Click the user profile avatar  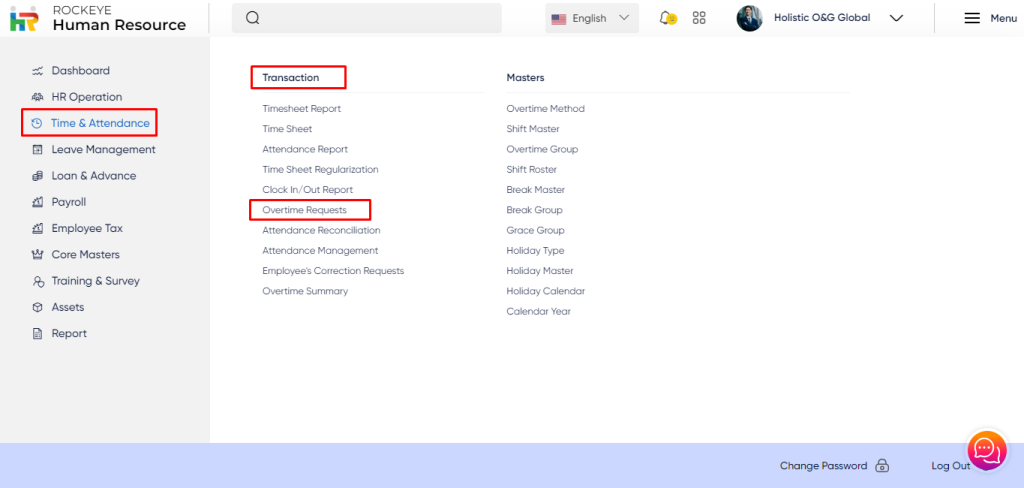coord(749,18)
